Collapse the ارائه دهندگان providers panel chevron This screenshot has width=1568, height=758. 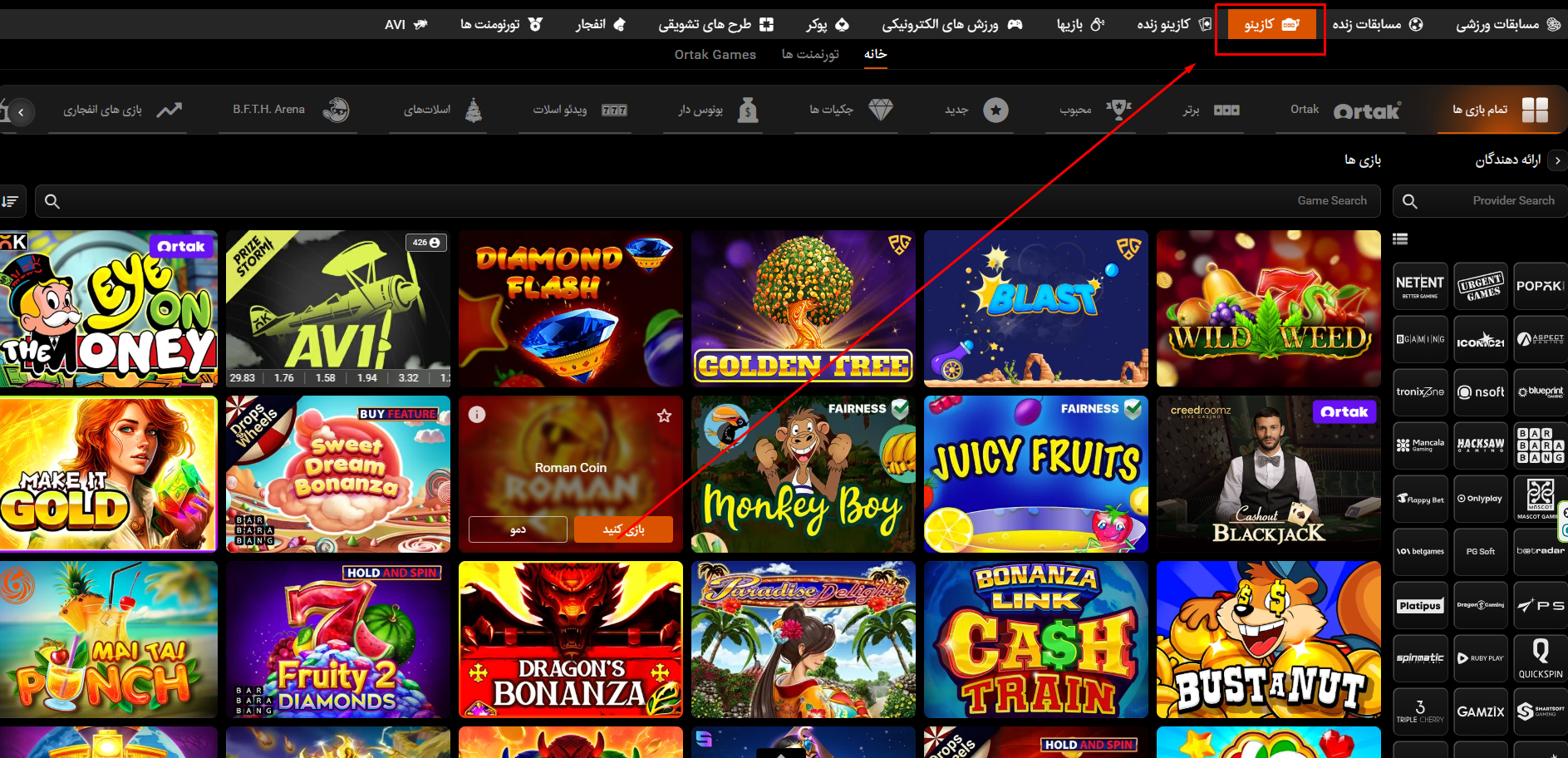click(1557, 160)
